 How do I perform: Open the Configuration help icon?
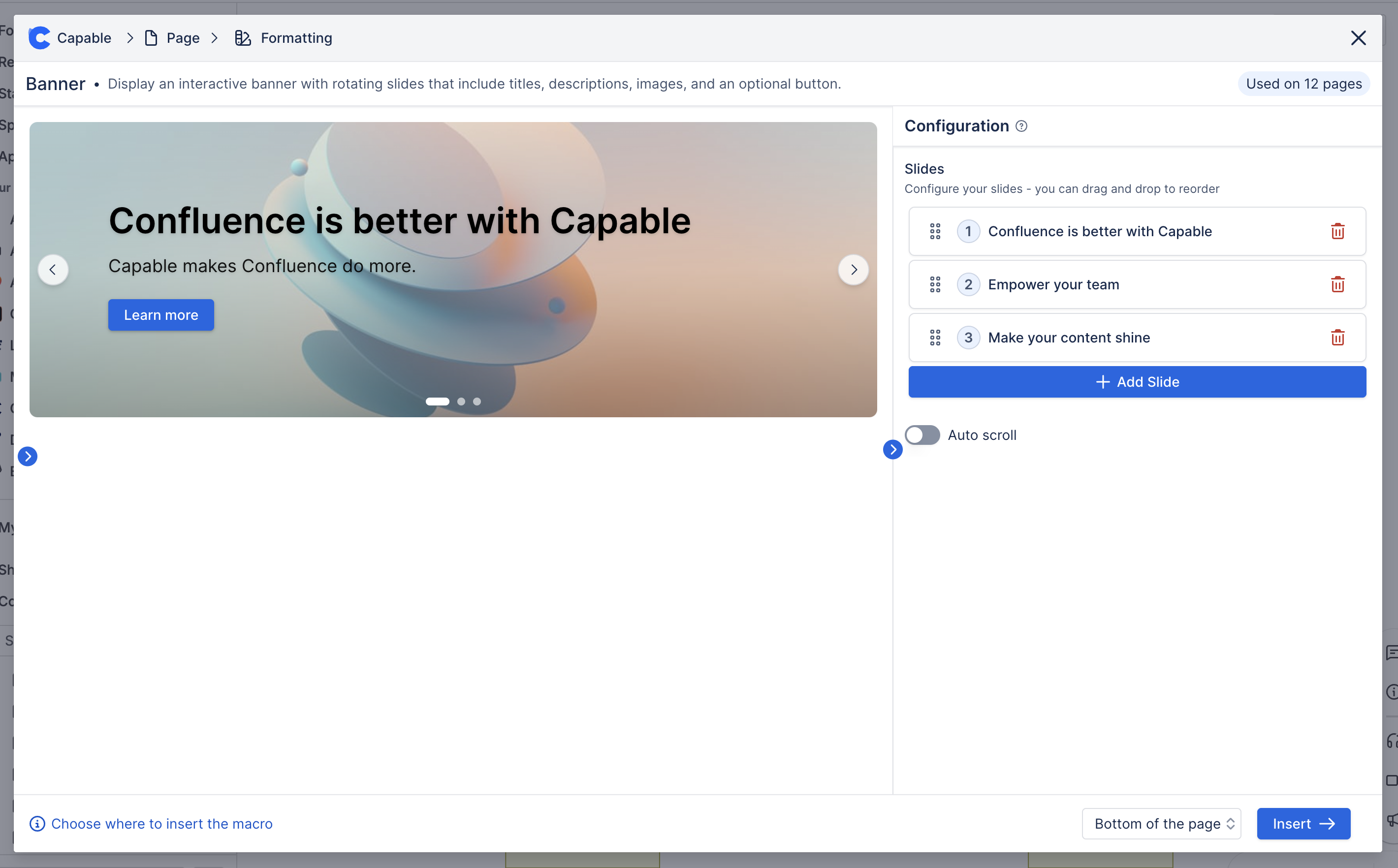[1021, 126]
